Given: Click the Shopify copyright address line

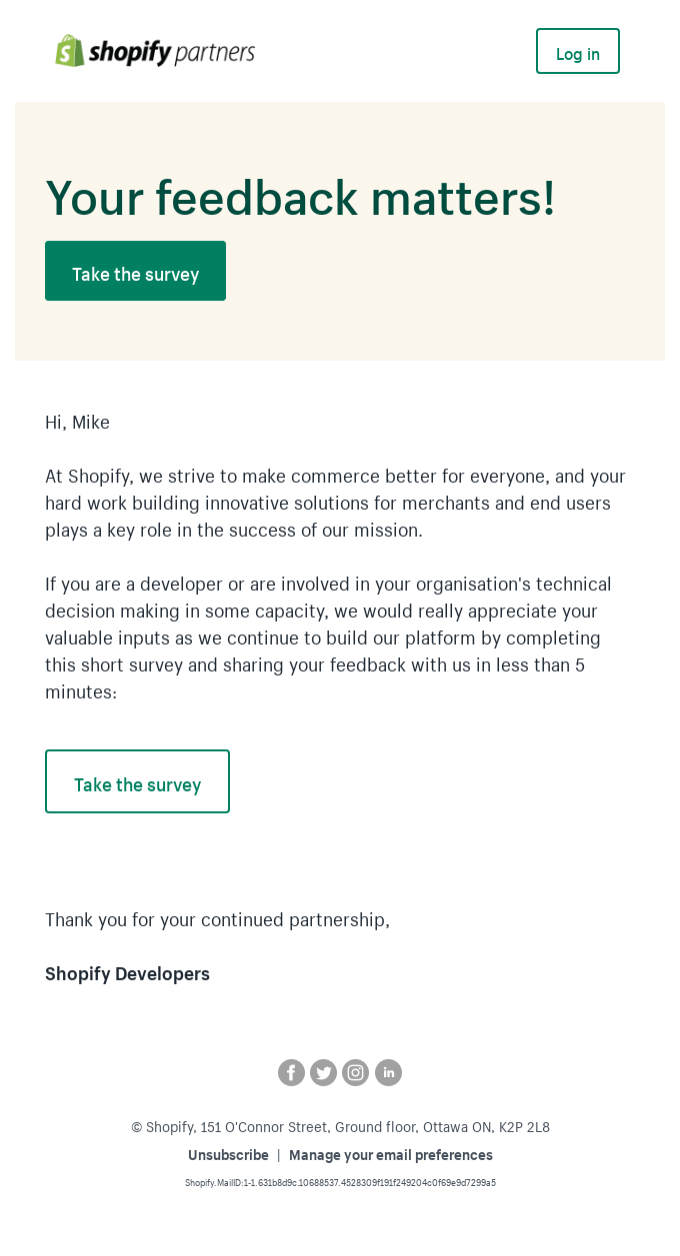Looking at the screenshot, I should pyautogui.click(x=340, y=1127).
